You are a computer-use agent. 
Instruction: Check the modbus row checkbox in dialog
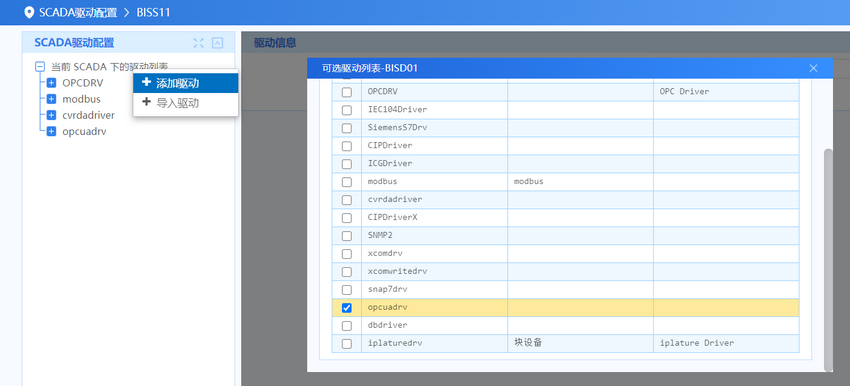click(x=347, y=182)
